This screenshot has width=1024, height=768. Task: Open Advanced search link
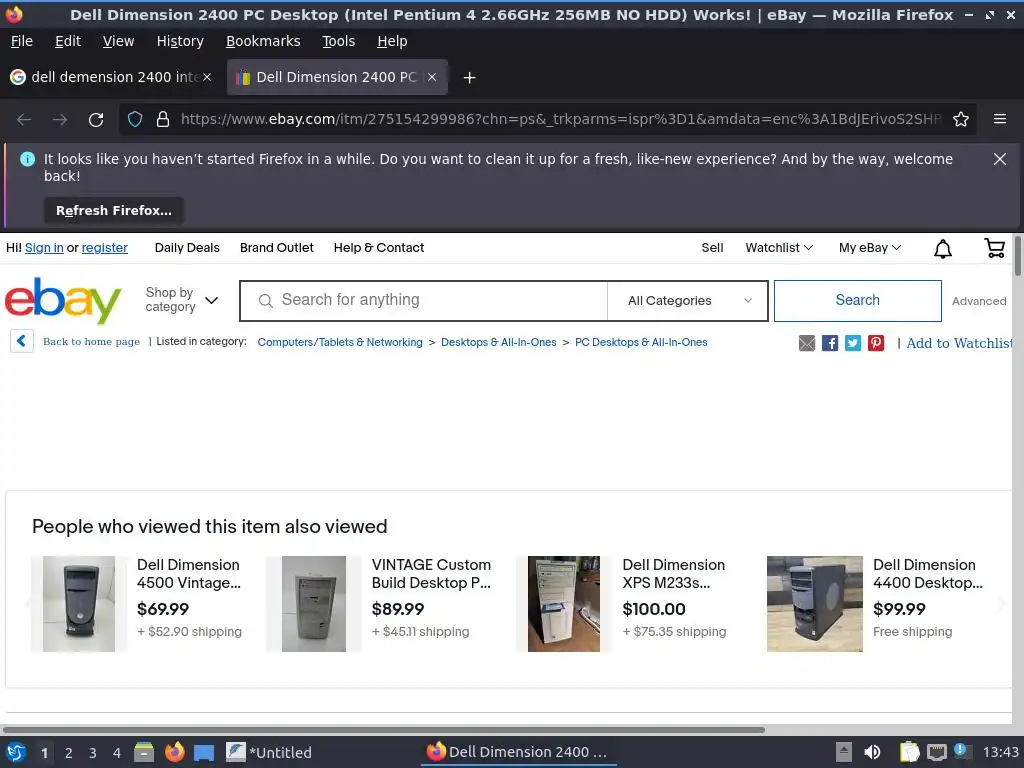(x=979, y=301)
